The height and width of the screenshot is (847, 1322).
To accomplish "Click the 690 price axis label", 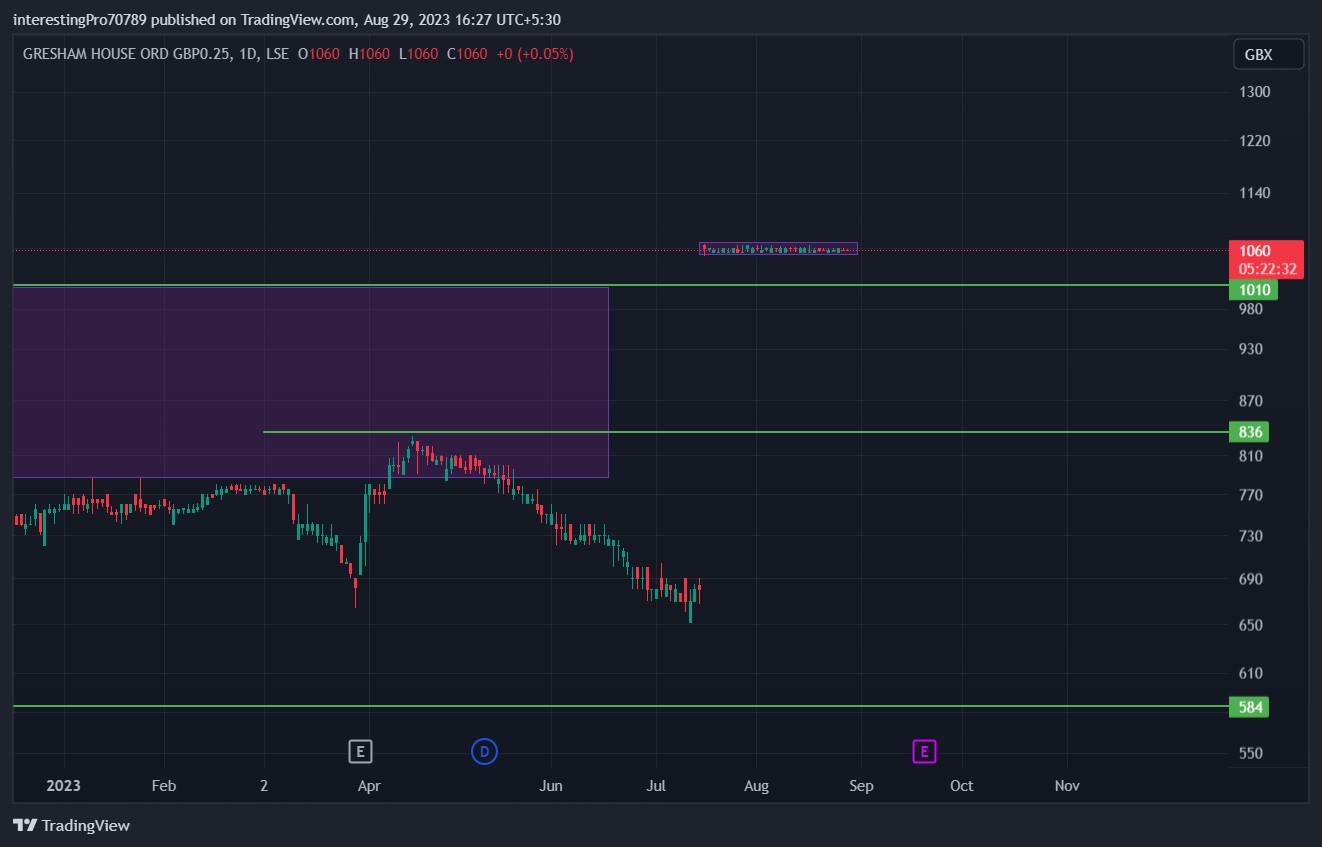I will [1251, 579].
